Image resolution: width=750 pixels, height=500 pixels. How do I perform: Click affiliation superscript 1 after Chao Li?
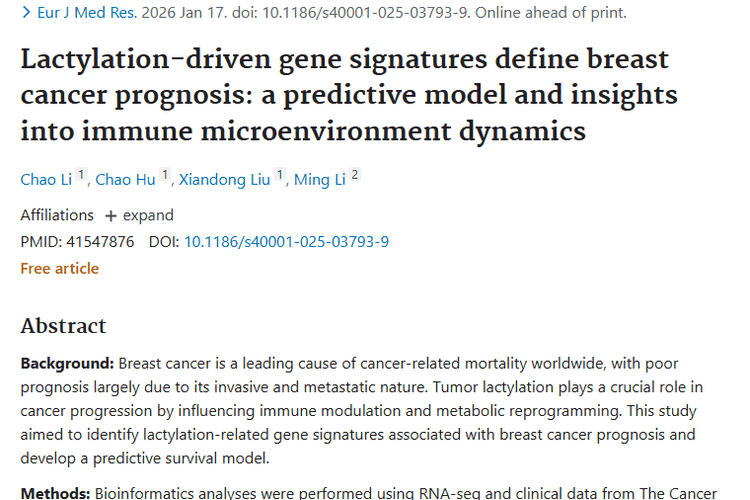click(x=81, y=176)
